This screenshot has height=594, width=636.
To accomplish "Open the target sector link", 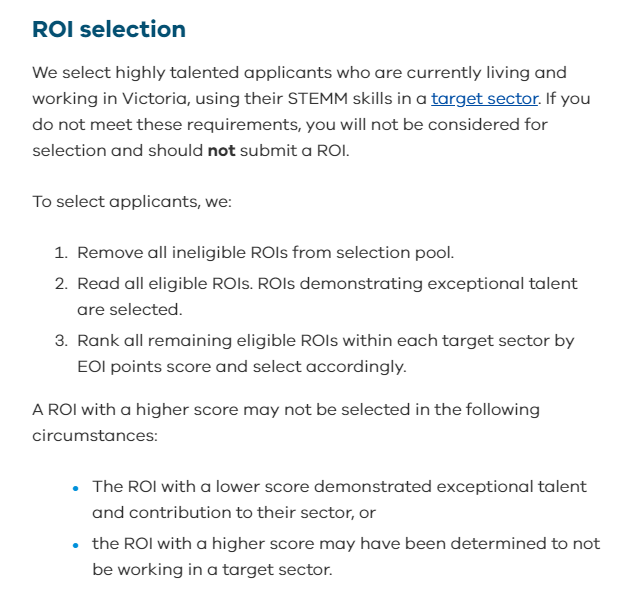I will (x=484, y=99).
